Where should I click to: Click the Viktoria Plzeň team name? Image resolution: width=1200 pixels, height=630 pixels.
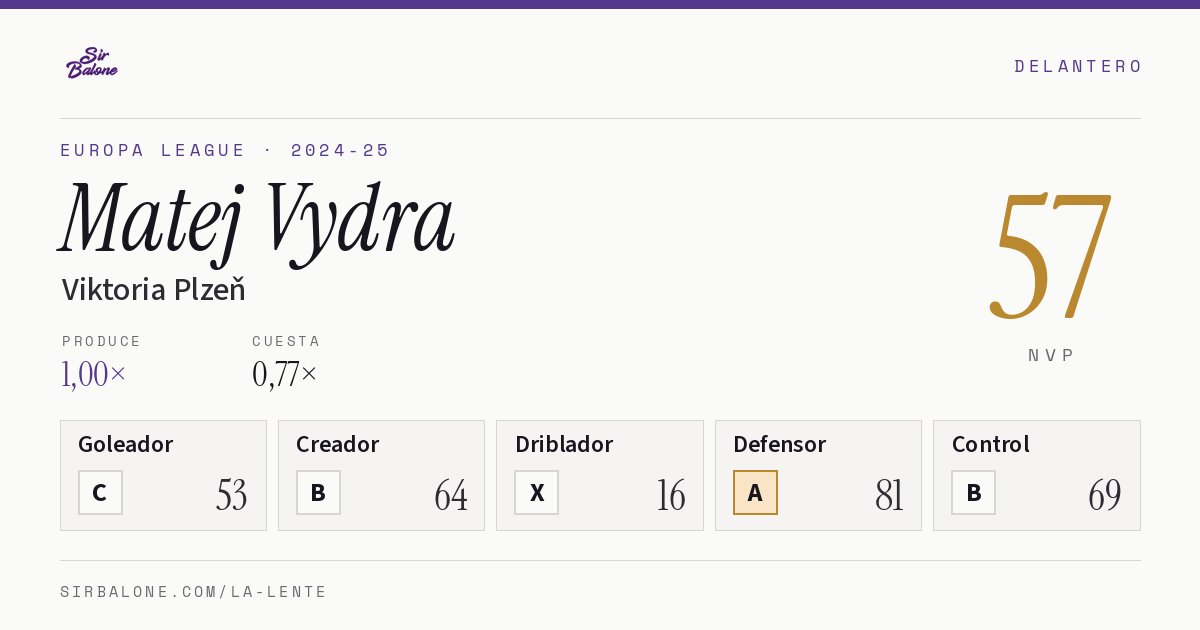tap(153, 290)
